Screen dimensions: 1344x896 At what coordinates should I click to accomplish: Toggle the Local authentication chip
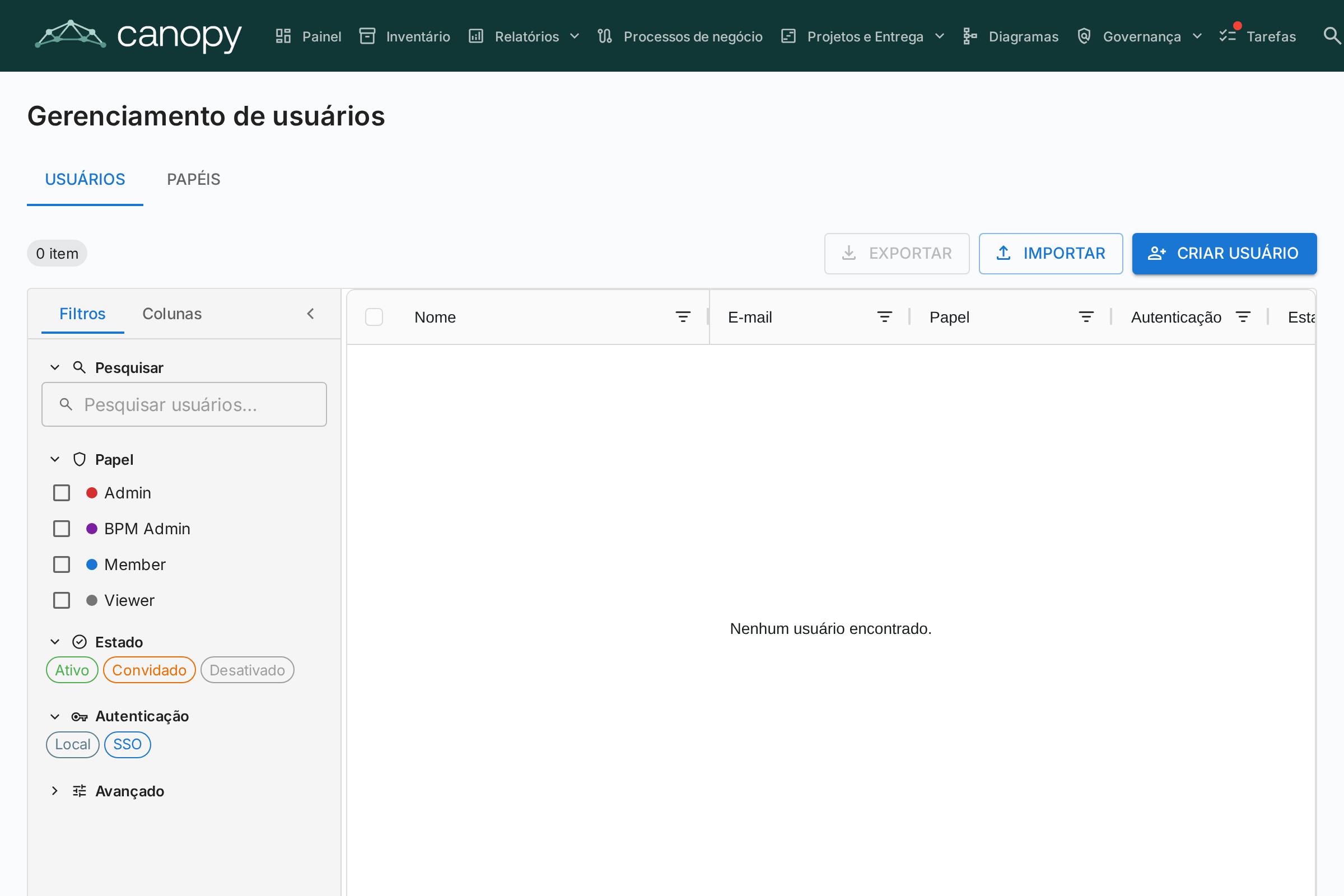[x=73, y=745]
